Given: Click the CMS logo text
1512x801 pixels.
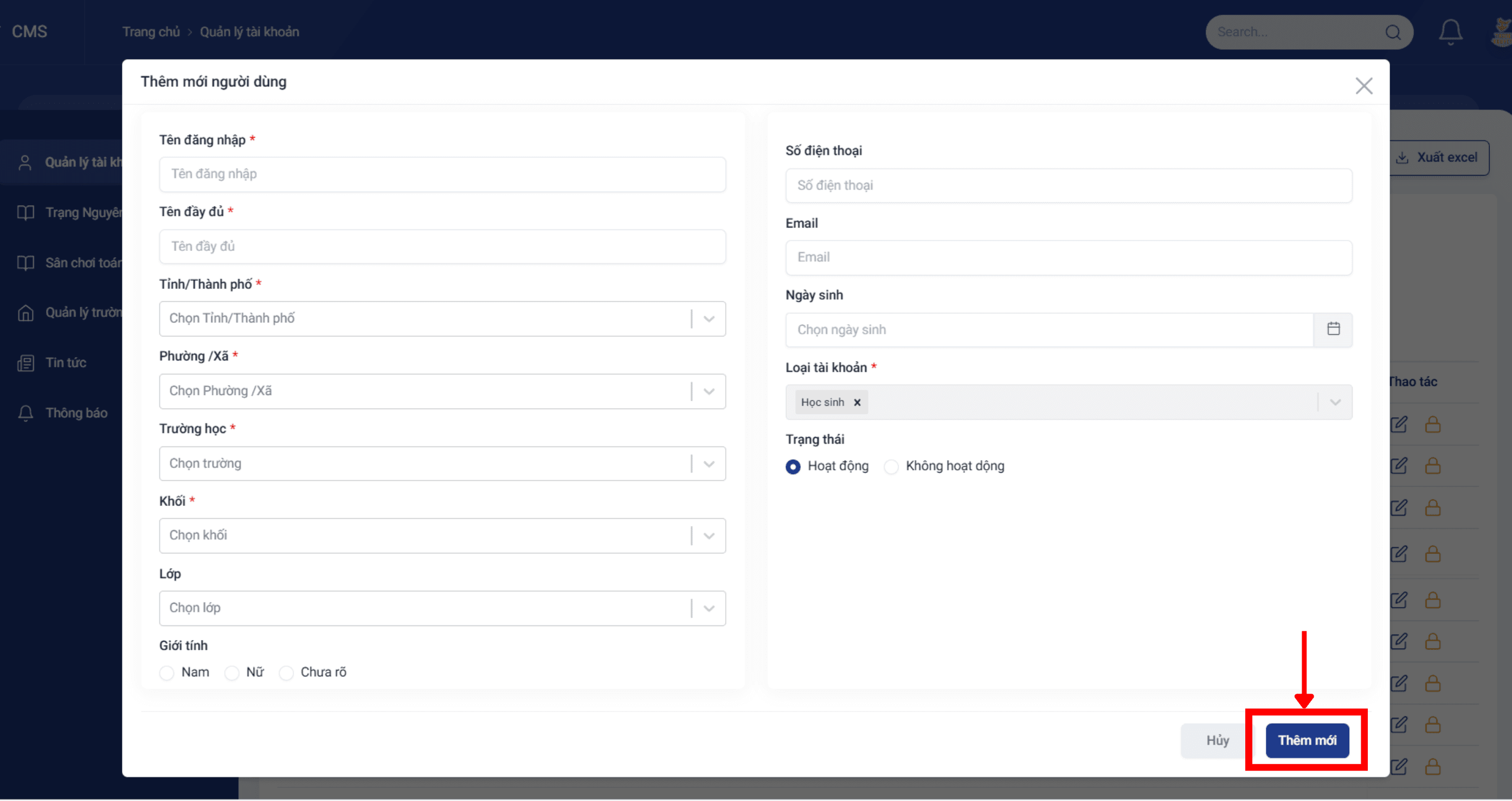Looking at the screenshot, I should (29, 31).
